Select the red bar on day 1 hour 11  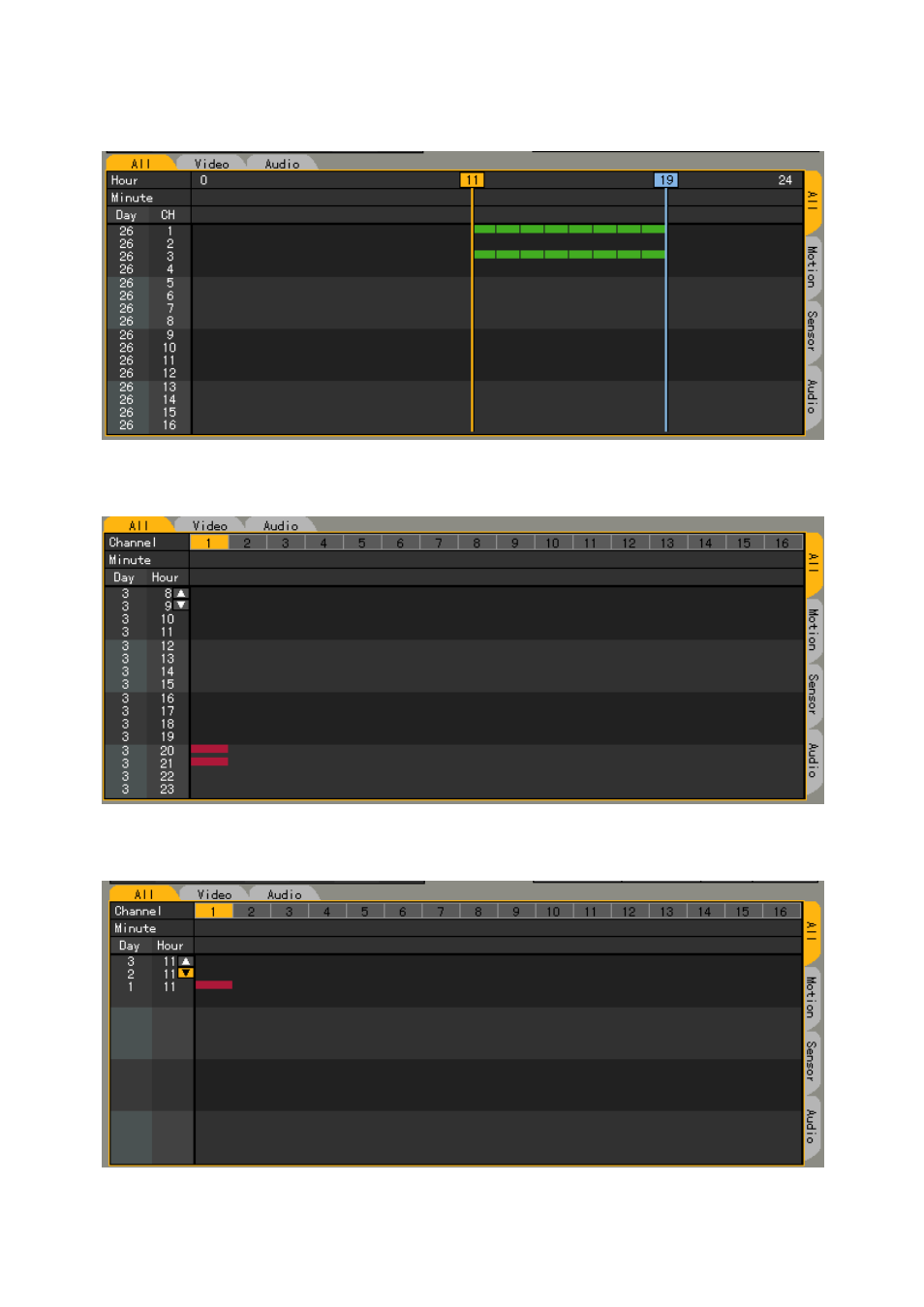pyautogui.click(x=214, y=985)
